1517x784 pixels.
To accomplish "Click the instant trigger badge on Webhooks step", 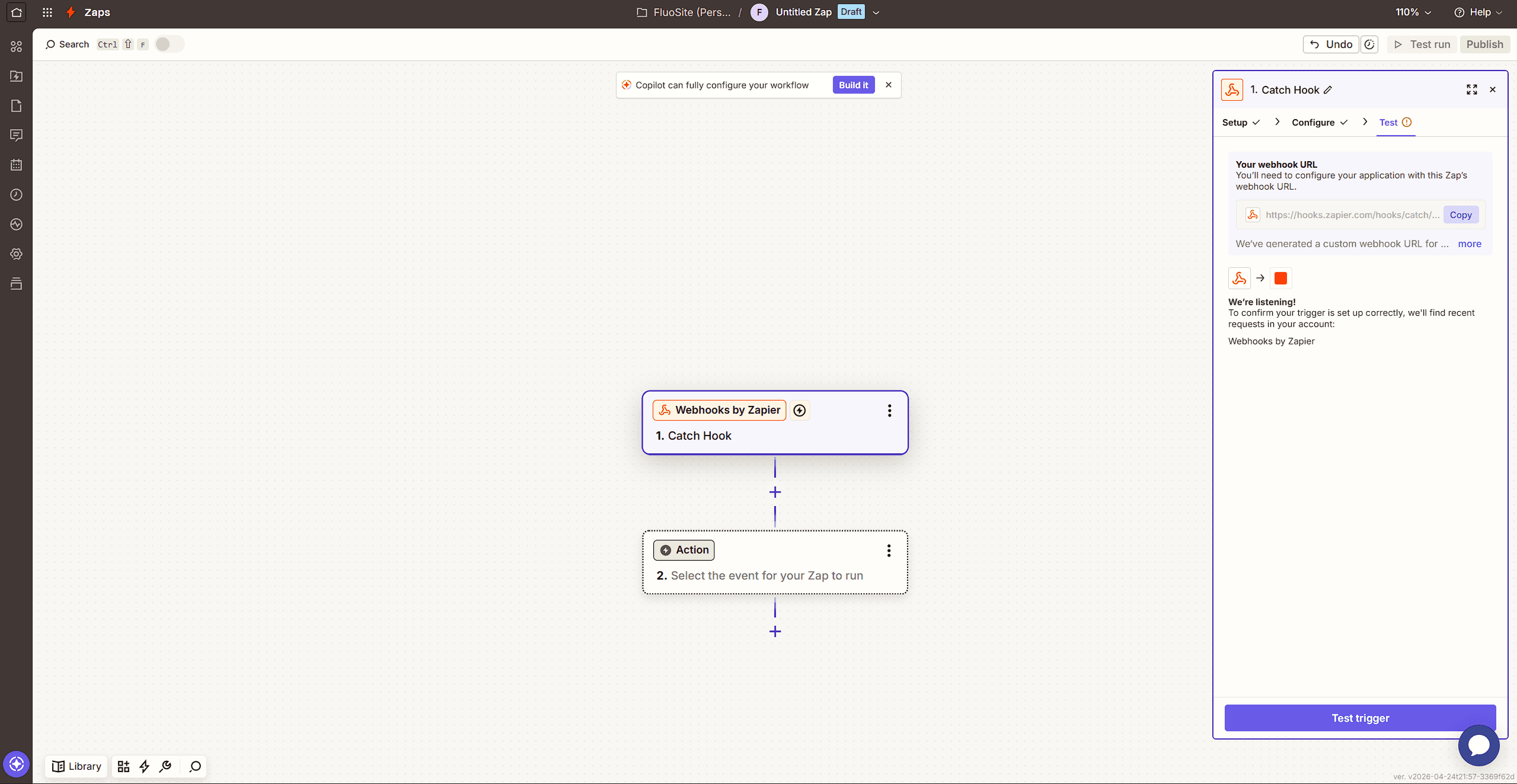I will click(799, 410).
